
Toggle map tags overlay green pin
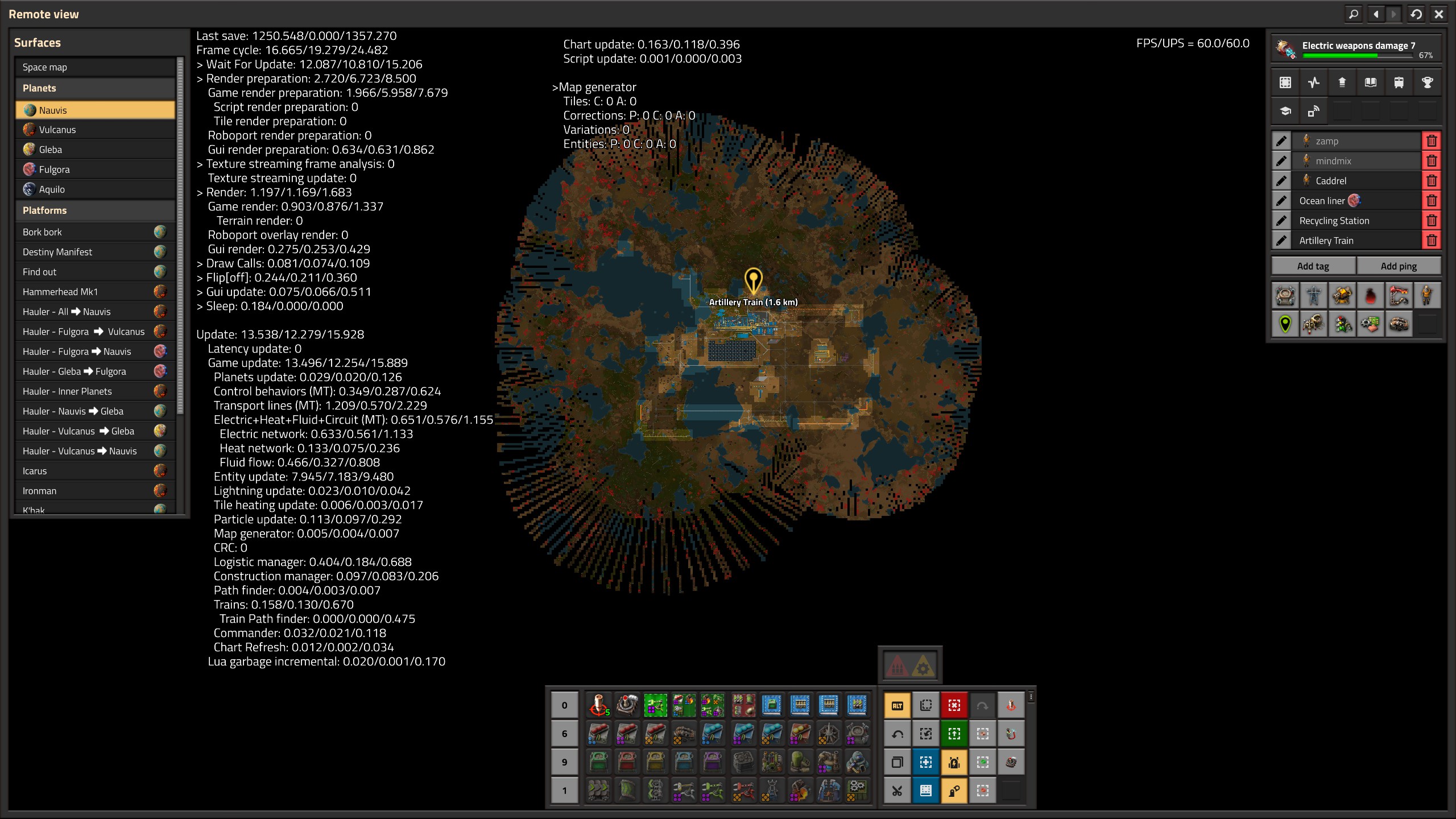coord(1285,324)
